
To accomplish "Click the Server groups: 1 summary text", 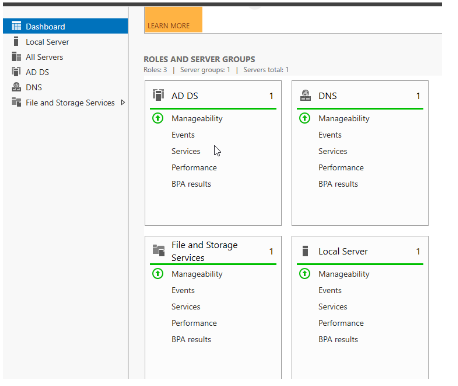I will (205, 70).
